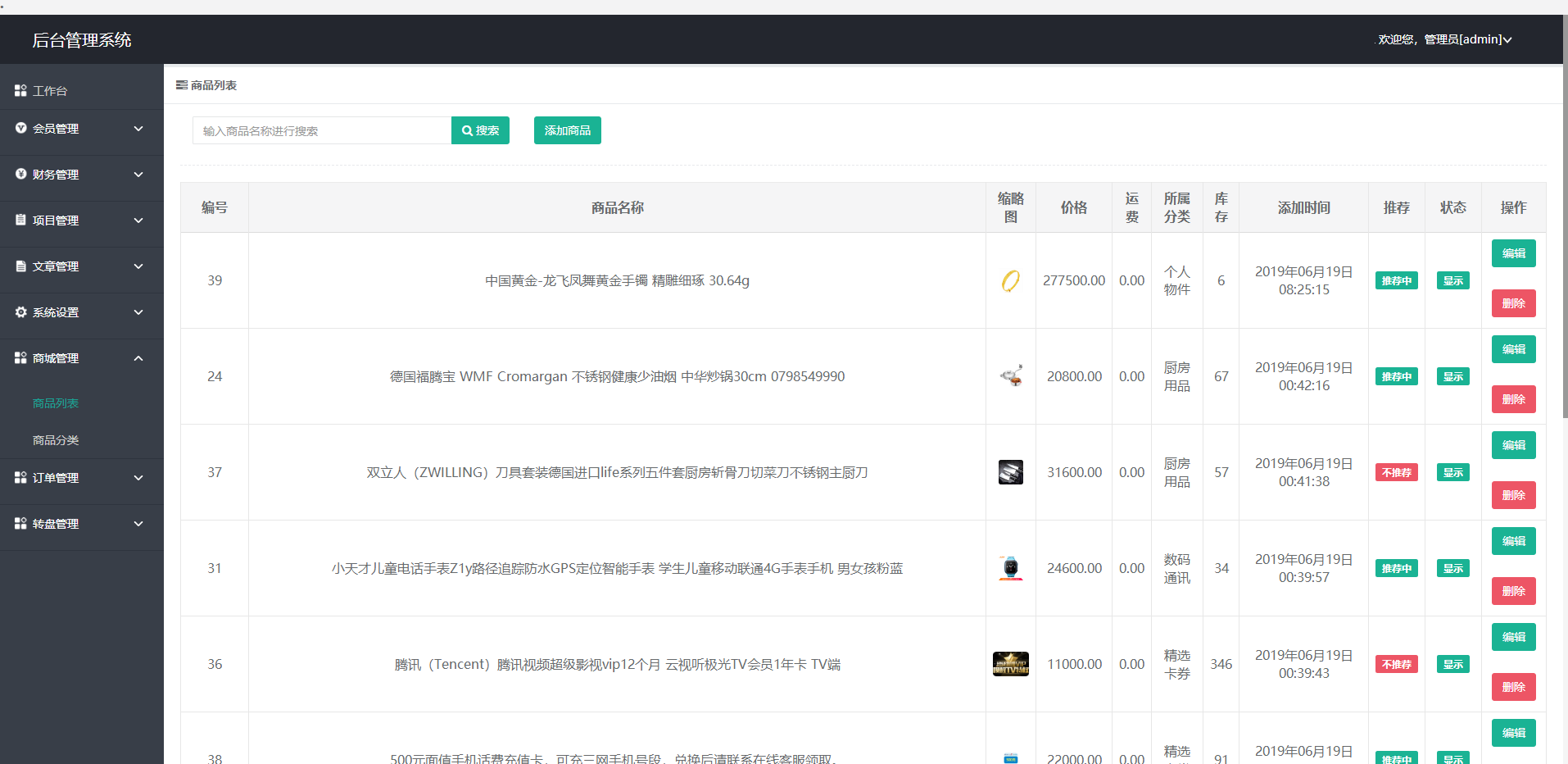Toggle 显示 status for product 31
1568x764 pixels.
1453,568
